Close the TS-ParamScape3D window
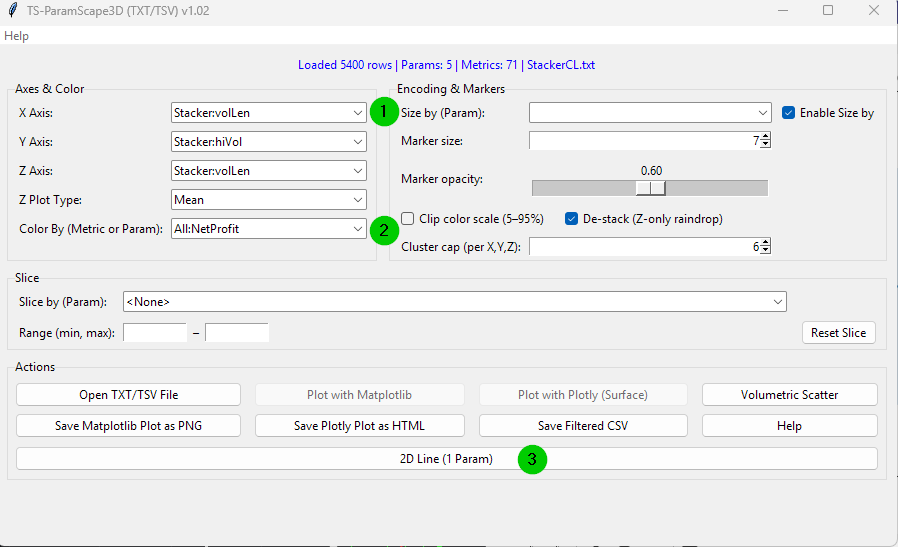 (x=873, y=10)
